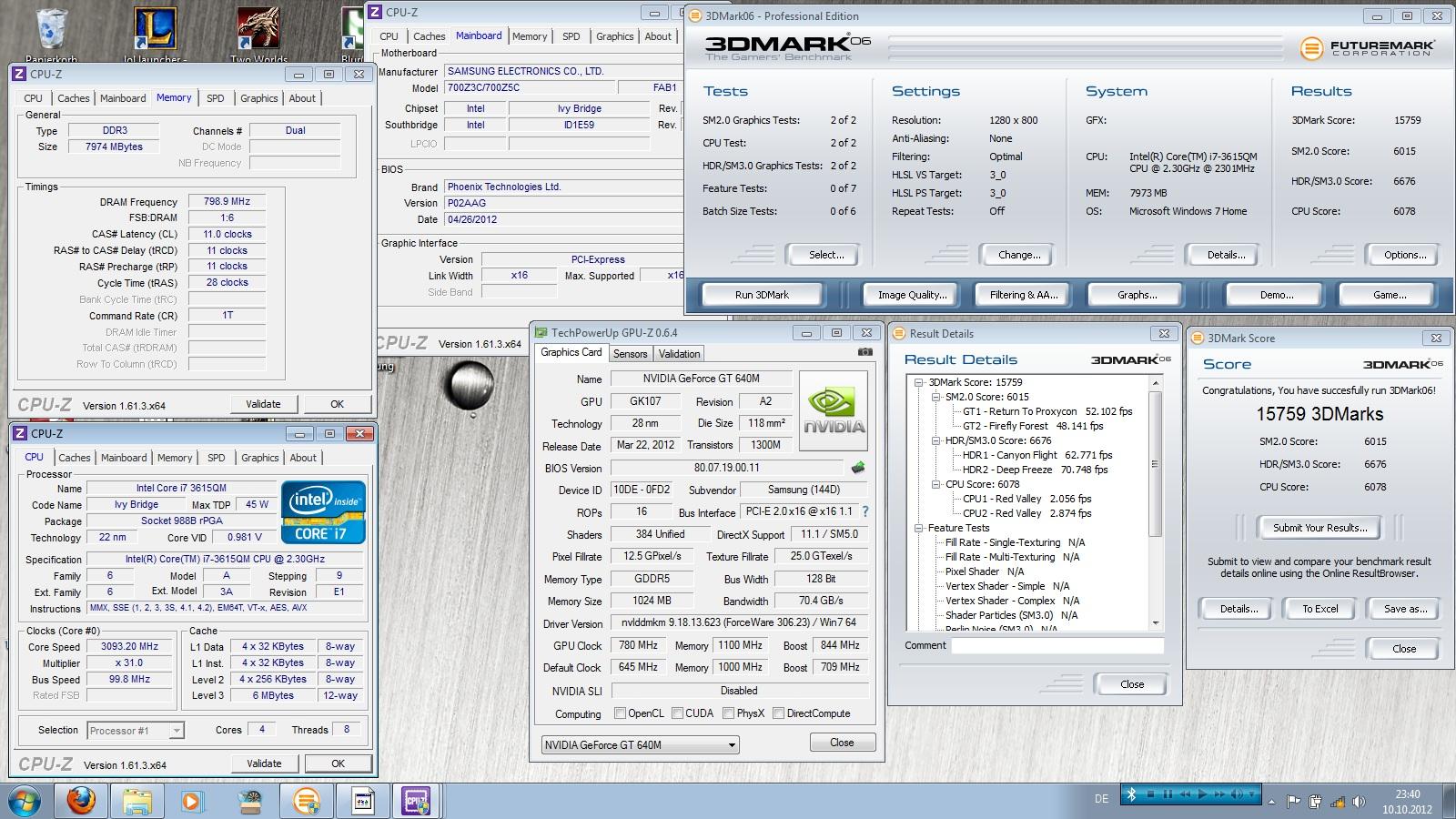The image size is (1456, 819).
Task: Open the GPU-Z taskbar icon
Action: [x=361, y=801]
